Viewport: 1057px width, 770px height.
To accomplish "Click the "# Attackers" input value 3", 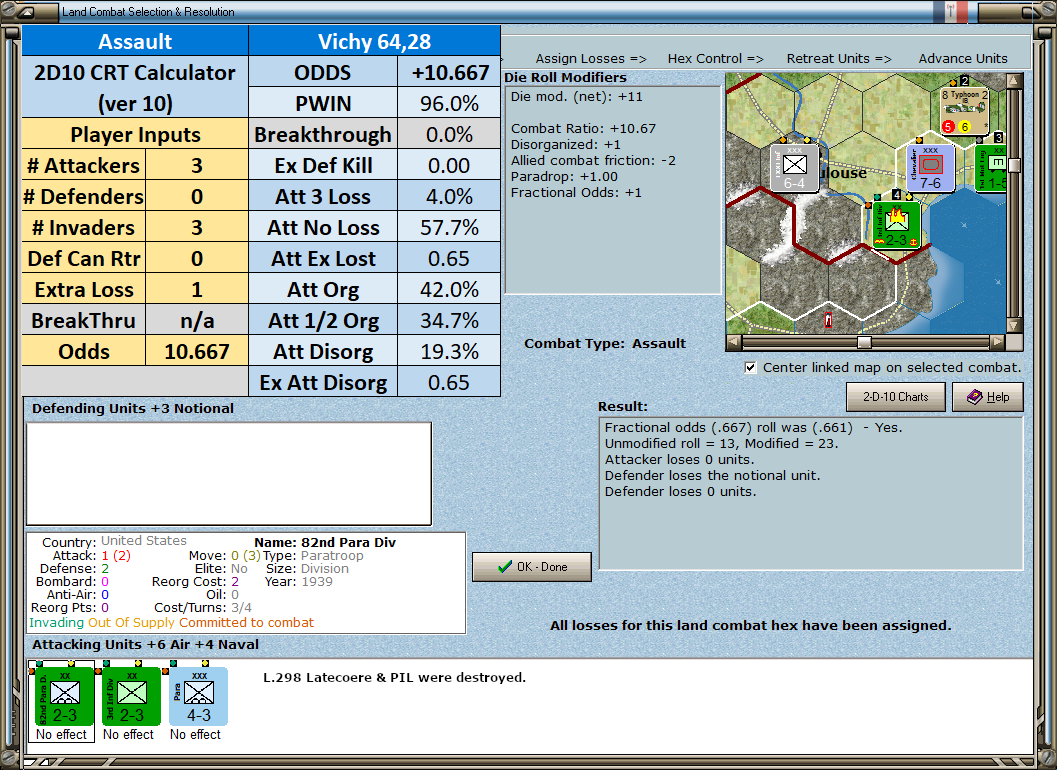I will (x=197, y=166).
